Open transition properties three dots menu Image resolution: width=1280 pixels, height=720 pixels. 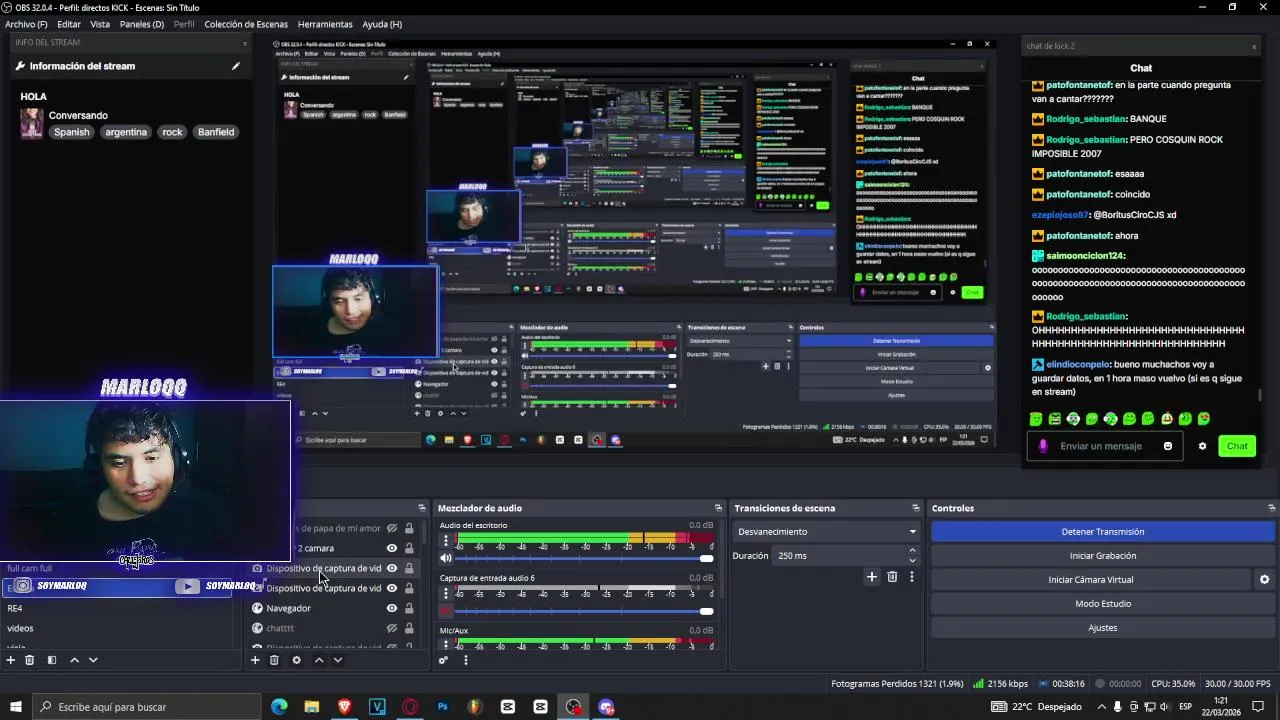tap(911, 577)
